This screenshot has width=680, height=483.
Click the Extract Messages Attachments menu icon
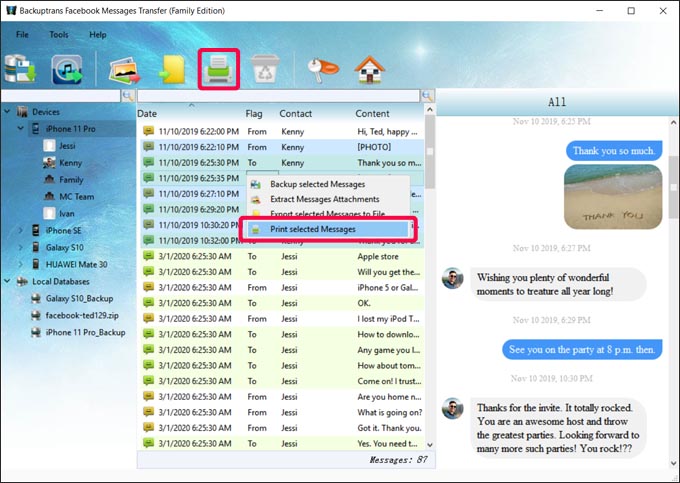(256, 199)
